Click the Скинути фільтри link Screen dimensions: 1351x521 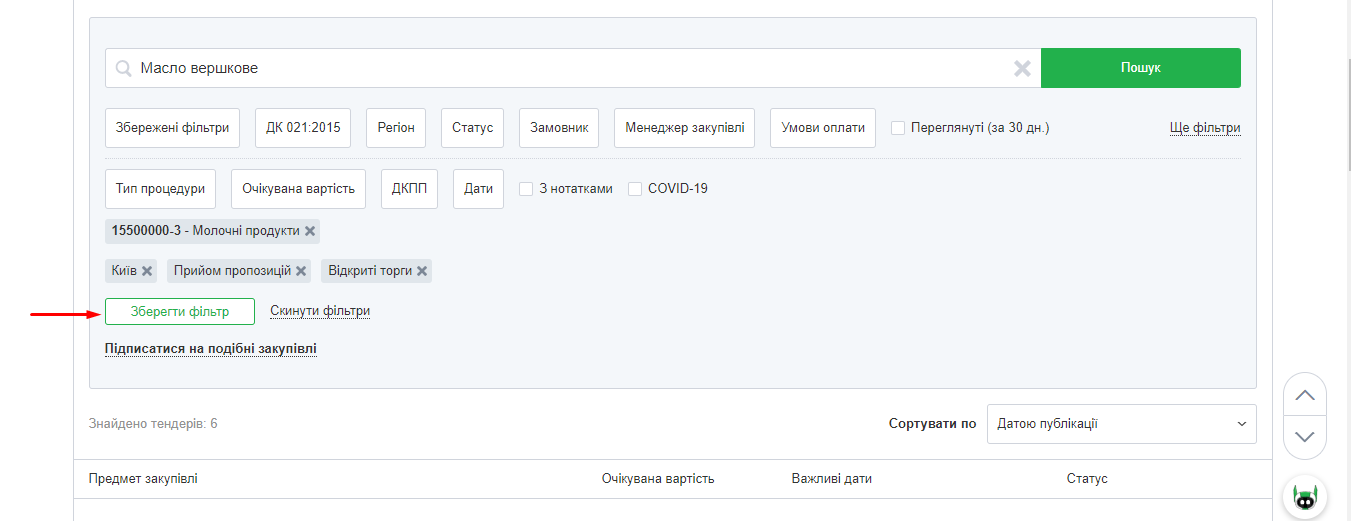[320, 311]
